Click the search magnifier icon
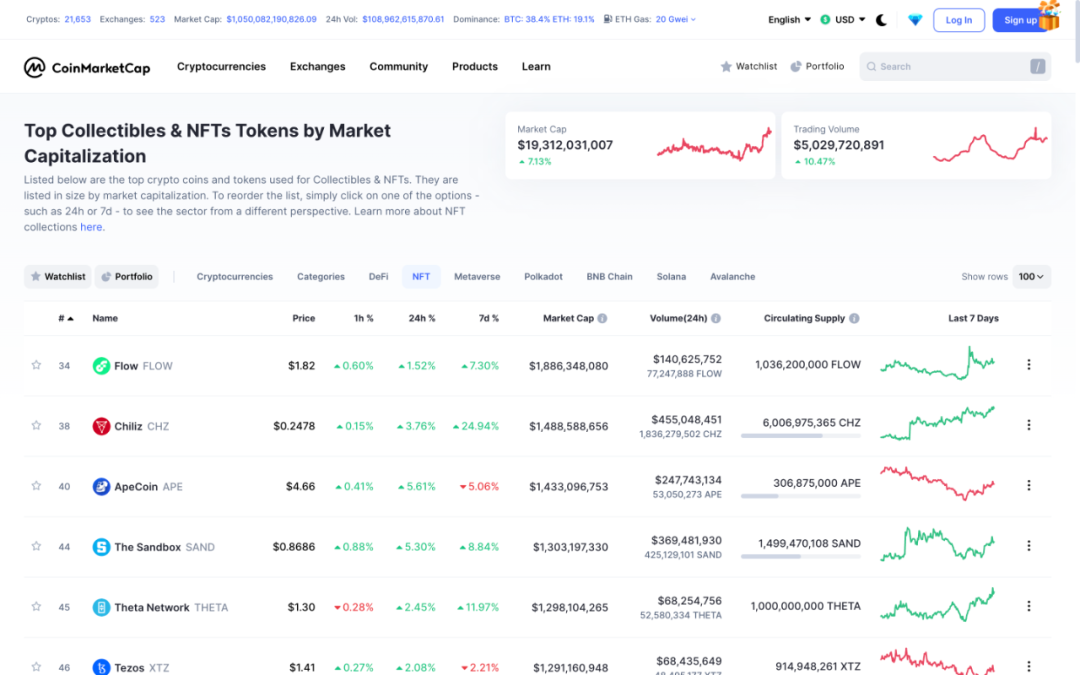Image resolution: width=1080 pixels, height=675 pixels. click(871, 67)
